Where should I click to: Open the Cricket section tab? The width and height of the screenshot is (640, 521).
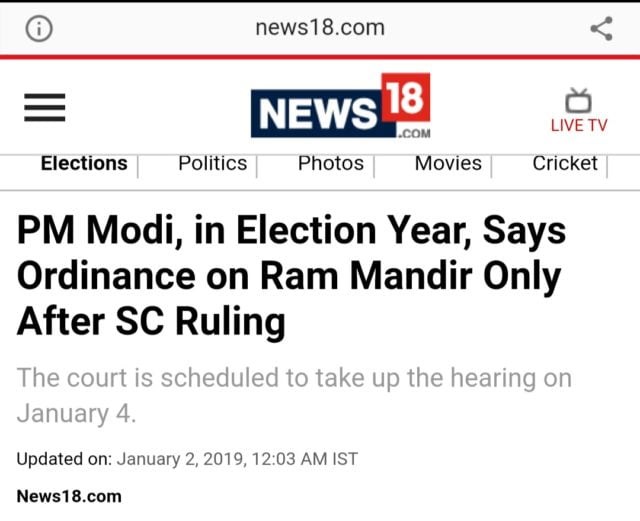pos(565,164)
